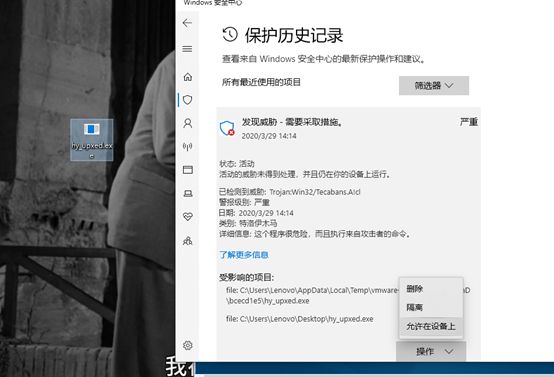Viewport: 554px width, 377px height.
Task: Click the 类别: 特洛伊木马 line
Action: [x=248, y=223]
